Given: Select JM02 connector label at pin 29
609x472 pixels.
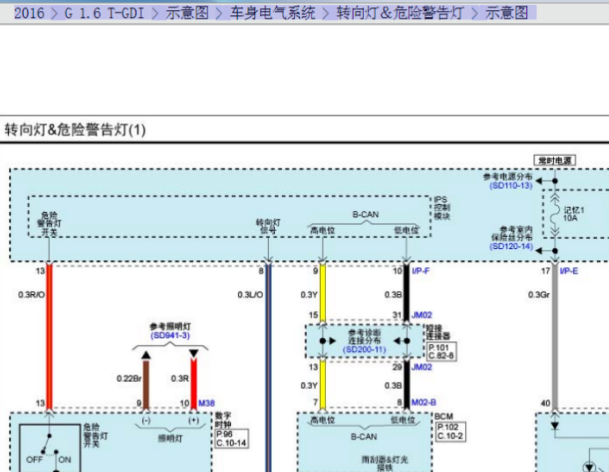Looking at the screenshot, I should 421,367.
